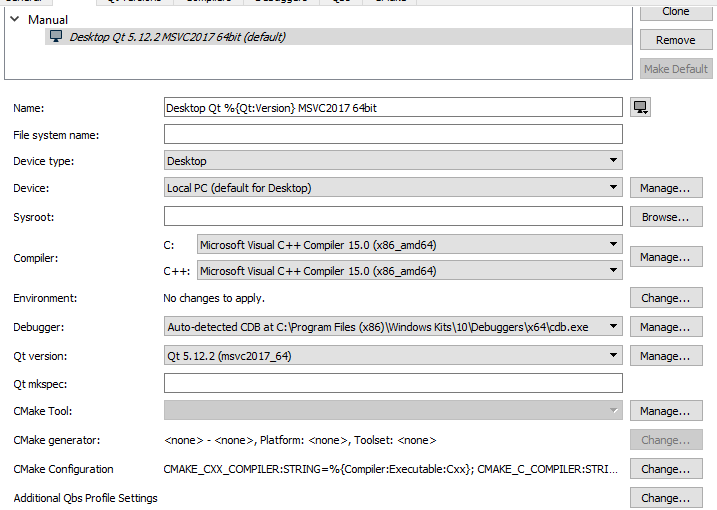This screenshot has width=717, height=510.
Task: Click the monitor icon of Desktop Qt kit row
Action: [56, 37]
